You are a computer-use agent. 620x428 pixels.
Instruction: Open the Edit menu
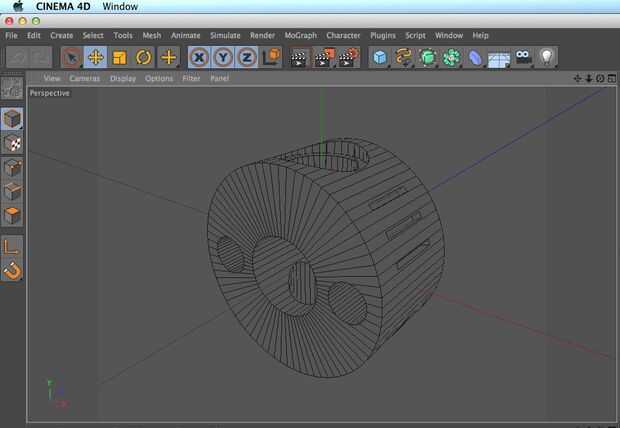pos(34,36)
